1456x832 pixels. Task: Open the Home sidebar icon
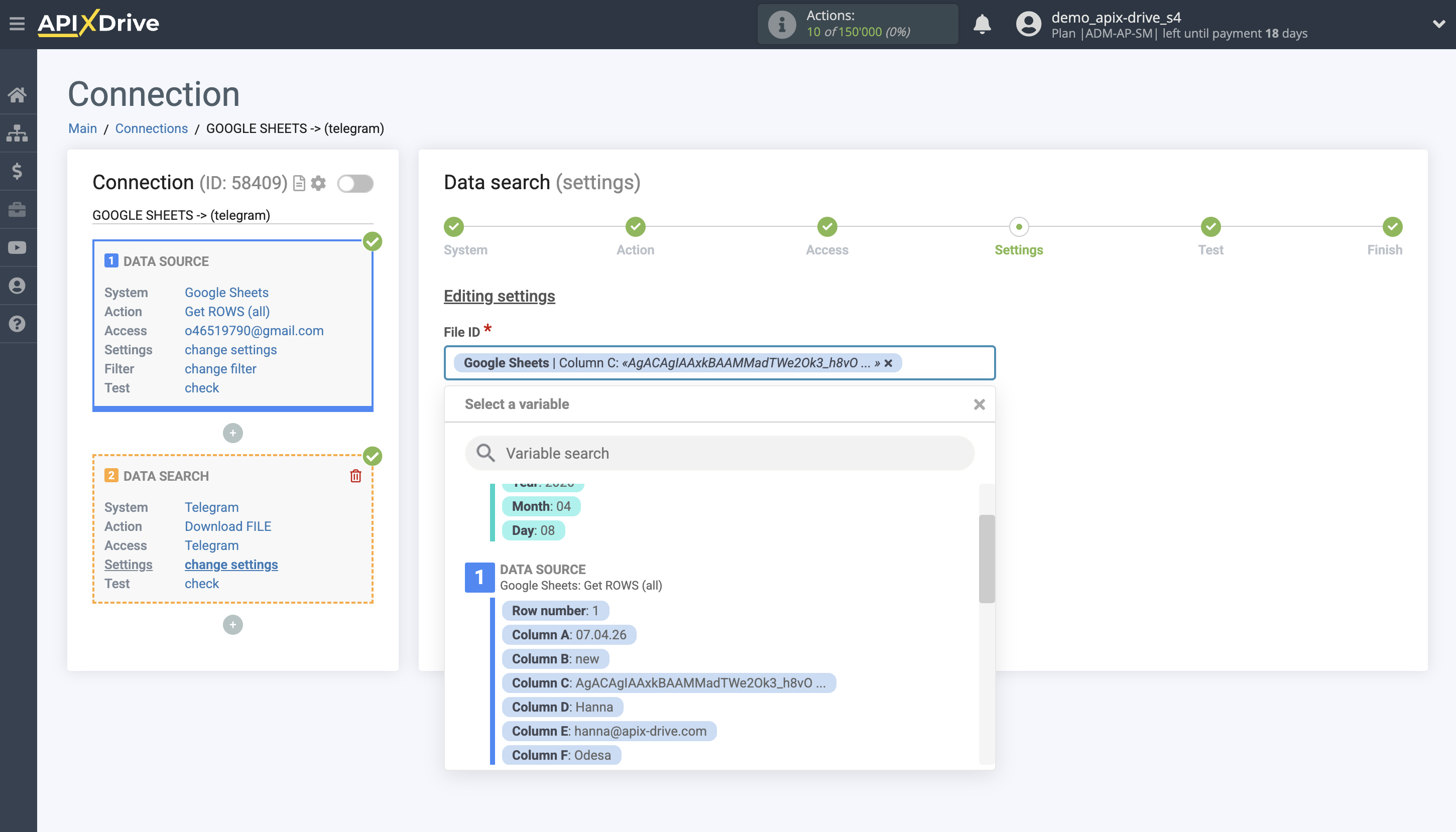(17, 94)
